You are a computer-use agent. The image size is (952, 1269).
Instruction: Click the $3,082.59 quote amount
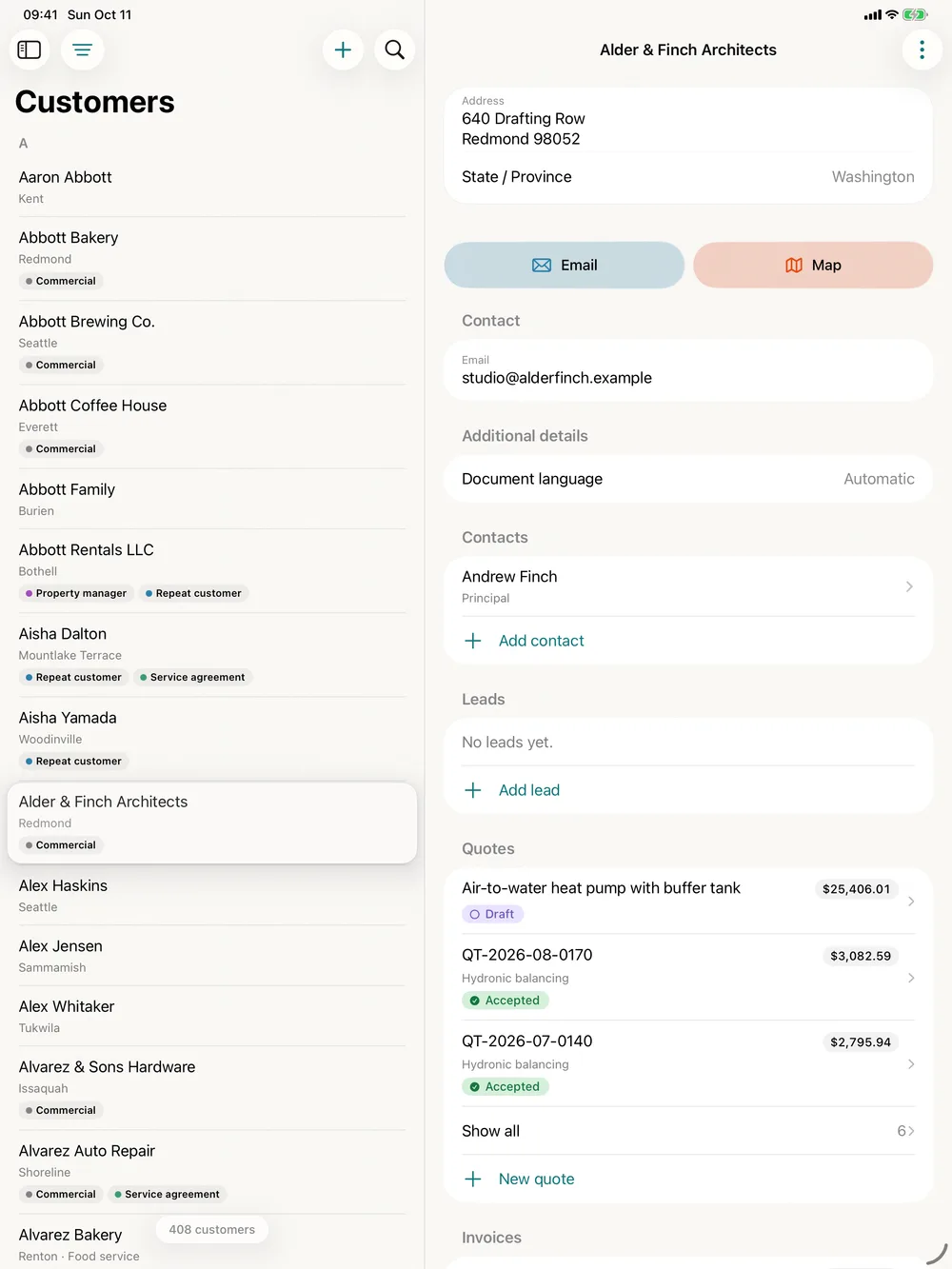861,956
